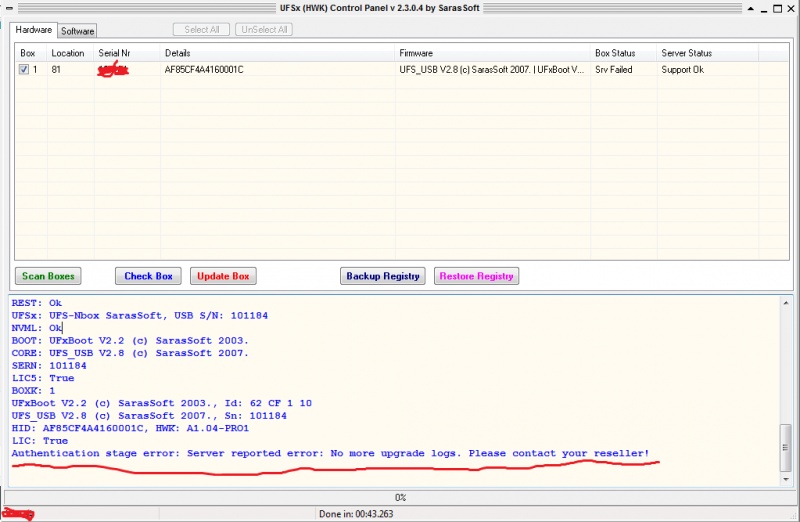This screenshot has width=800, height=522.
Task: Toggle the checkbox for box 1
Action: tap(24, 70)
